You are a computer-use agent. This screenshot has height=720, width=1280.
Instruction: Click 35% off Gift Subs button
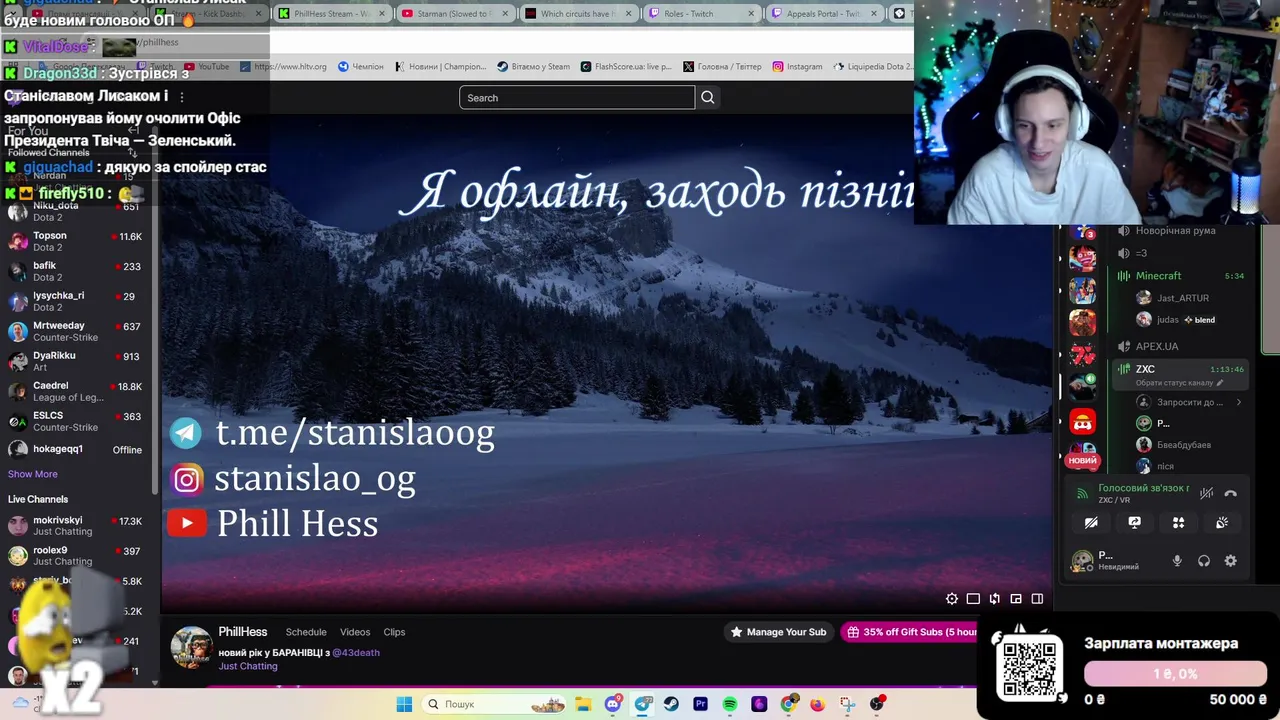click(x=910, y=632)
